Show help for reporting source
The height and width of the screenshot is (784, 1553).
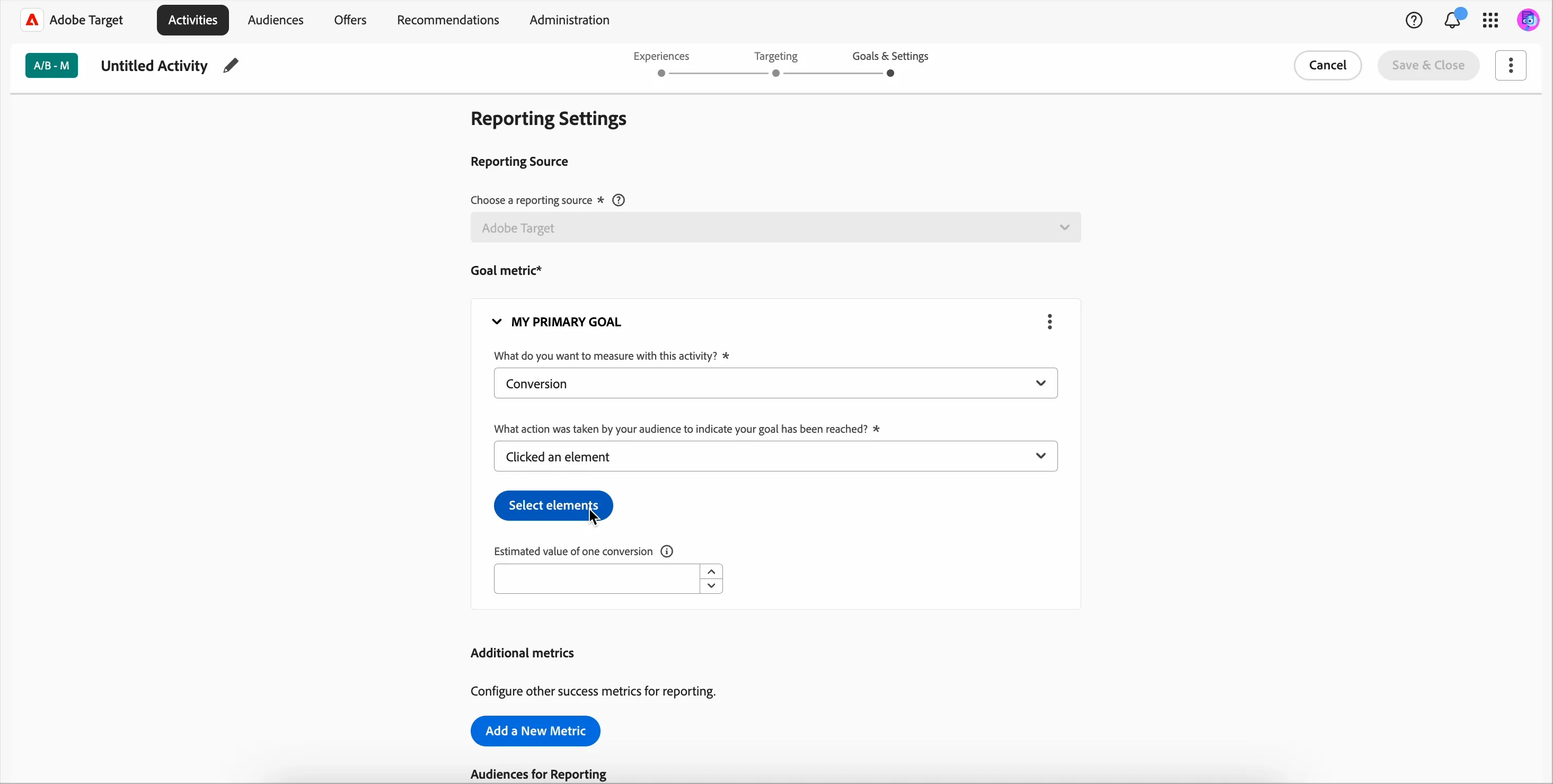(x=619, y=200)
